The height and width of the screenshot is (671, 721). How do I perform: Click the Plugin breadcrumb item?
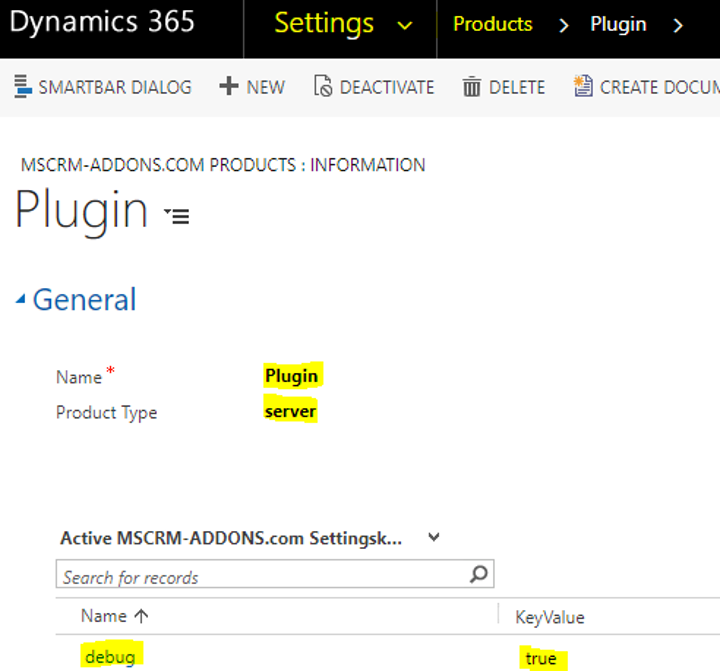618,25
